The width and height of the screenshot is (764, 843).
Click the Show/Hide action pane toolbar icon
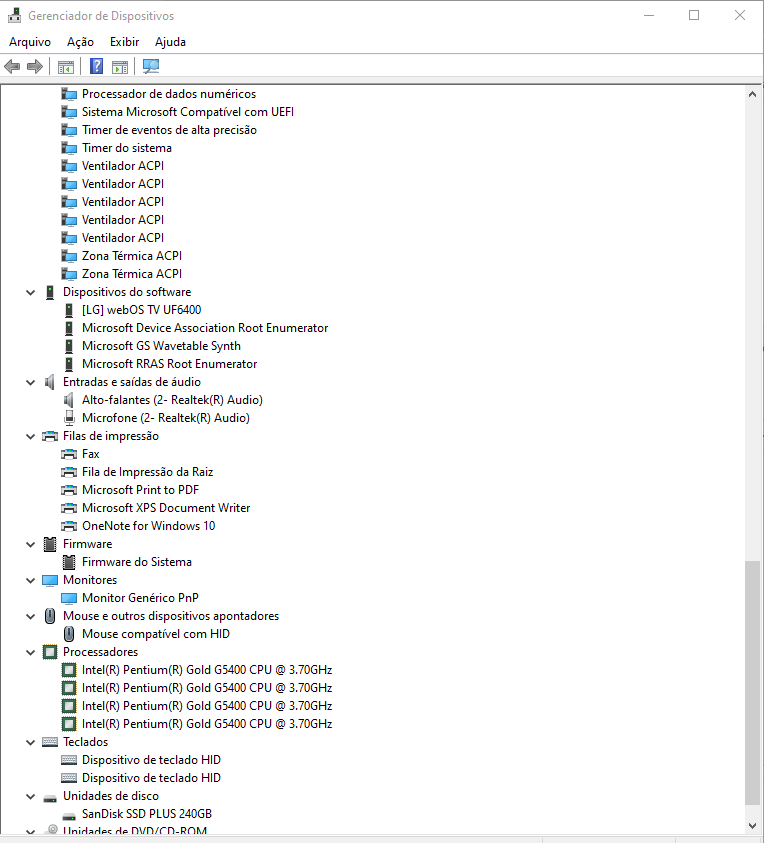pyautogui.click(x=120, y=67)
